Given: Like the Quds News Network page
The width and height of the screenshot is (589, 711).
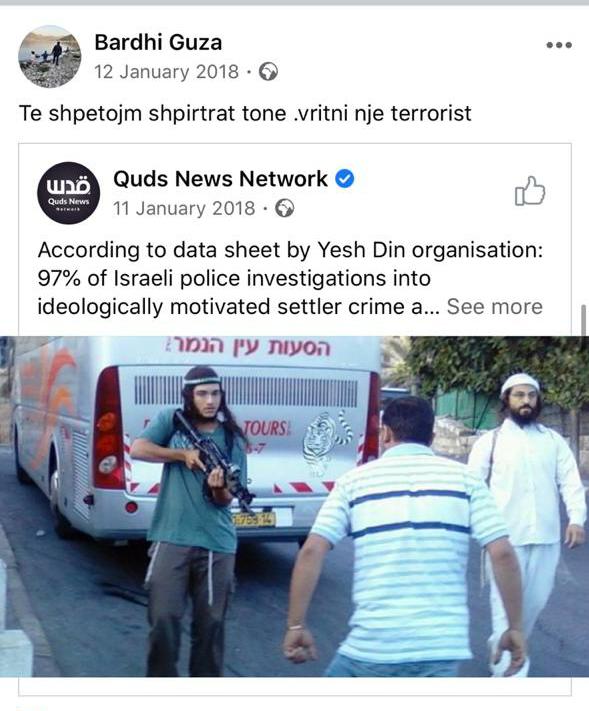Looking at the screenshot, I should pos(530,191).
